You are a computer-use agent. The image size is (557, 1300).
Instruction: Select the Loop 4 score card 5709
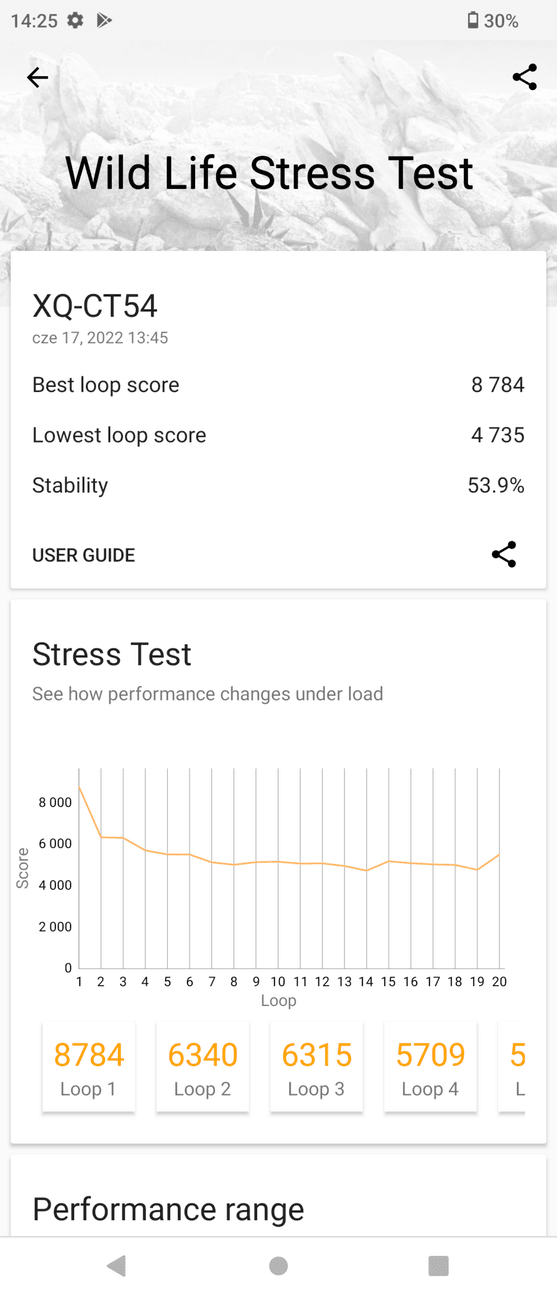pos(430,1067)
